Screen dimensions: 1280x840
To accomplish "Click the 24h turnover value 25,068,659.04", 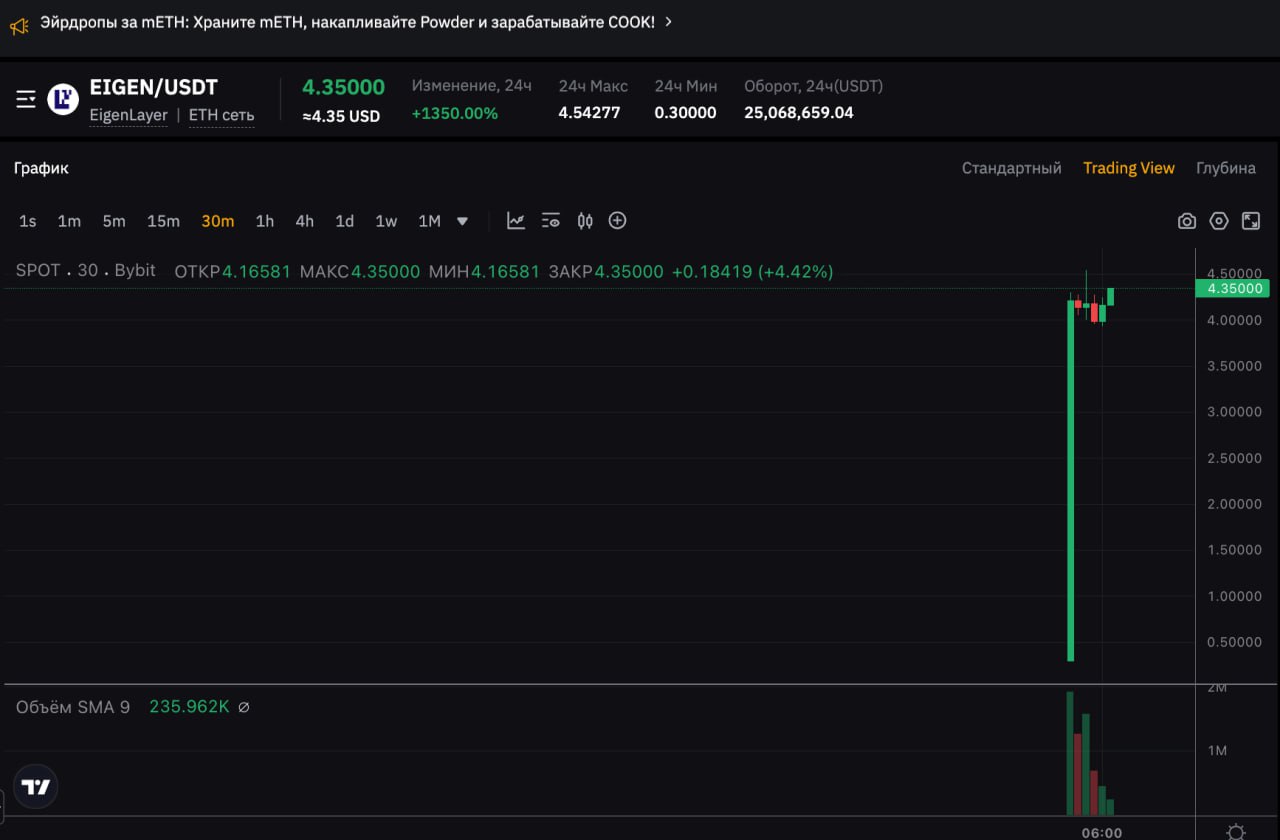I will 799,113.
